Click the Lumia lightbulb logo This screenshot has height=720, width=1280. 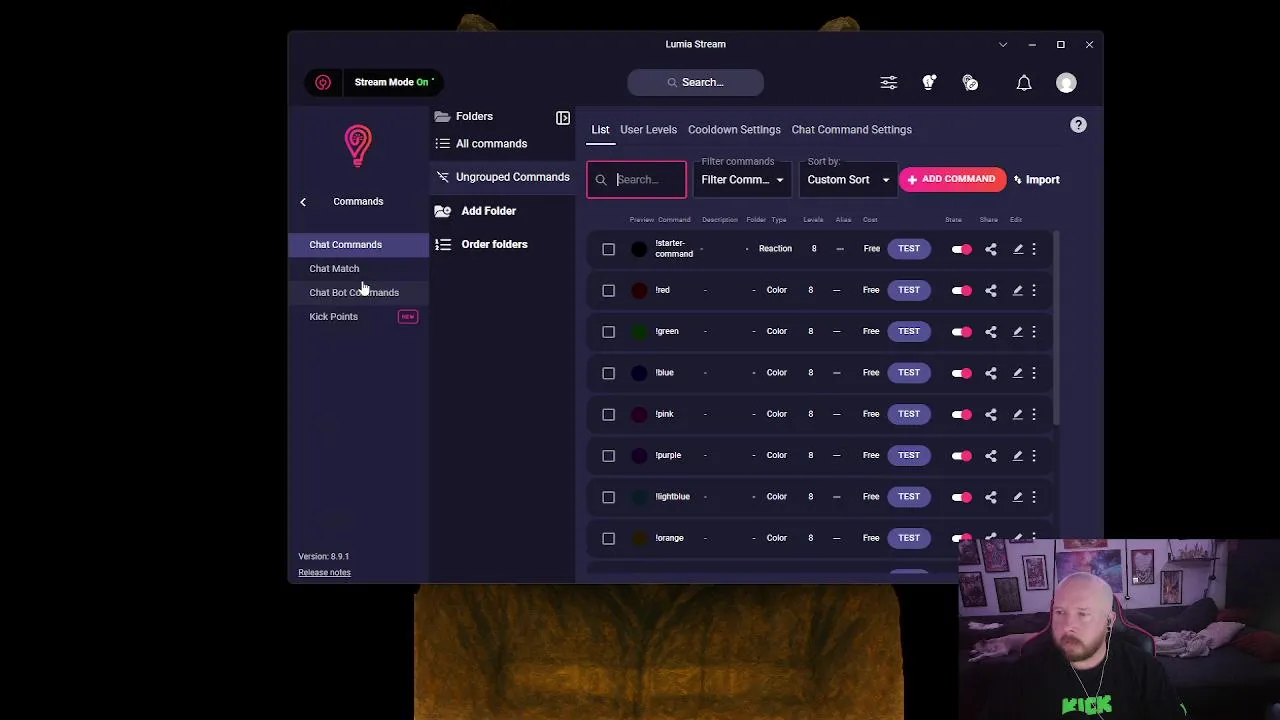pos(358,146)
